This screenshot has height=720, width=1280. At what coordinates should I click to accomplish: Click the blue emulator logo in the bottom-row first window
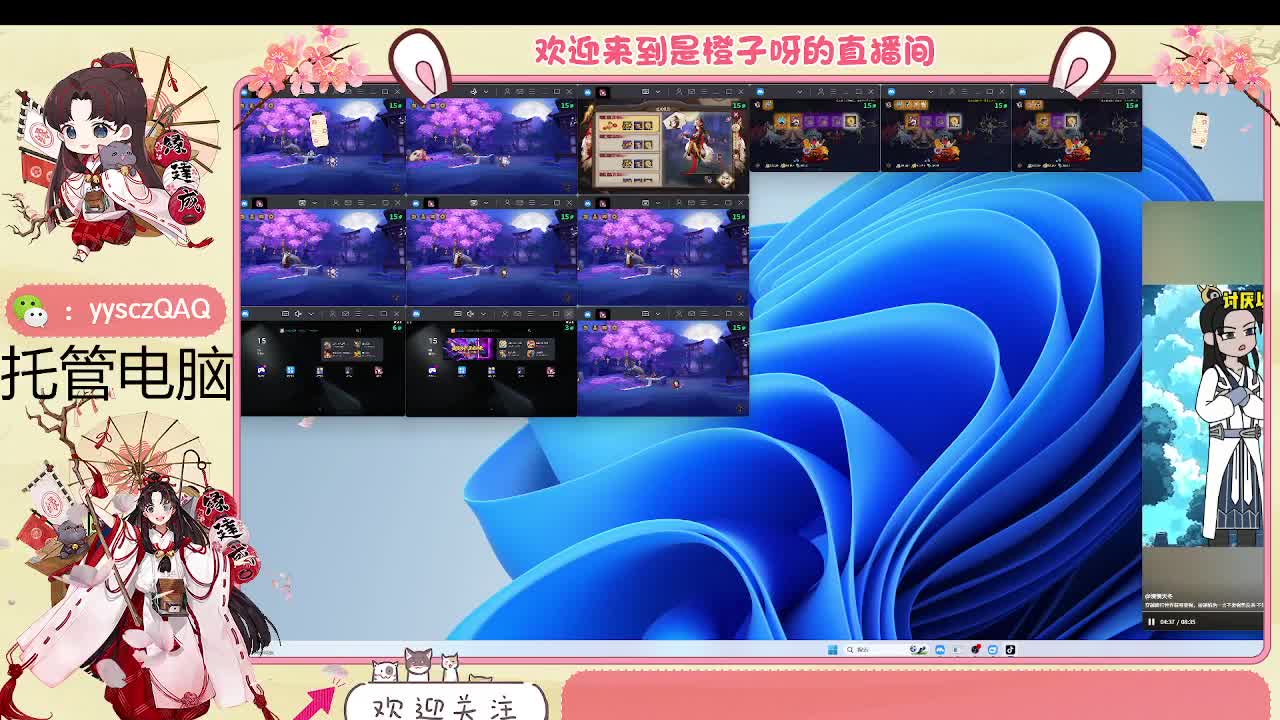pos(245,313)
